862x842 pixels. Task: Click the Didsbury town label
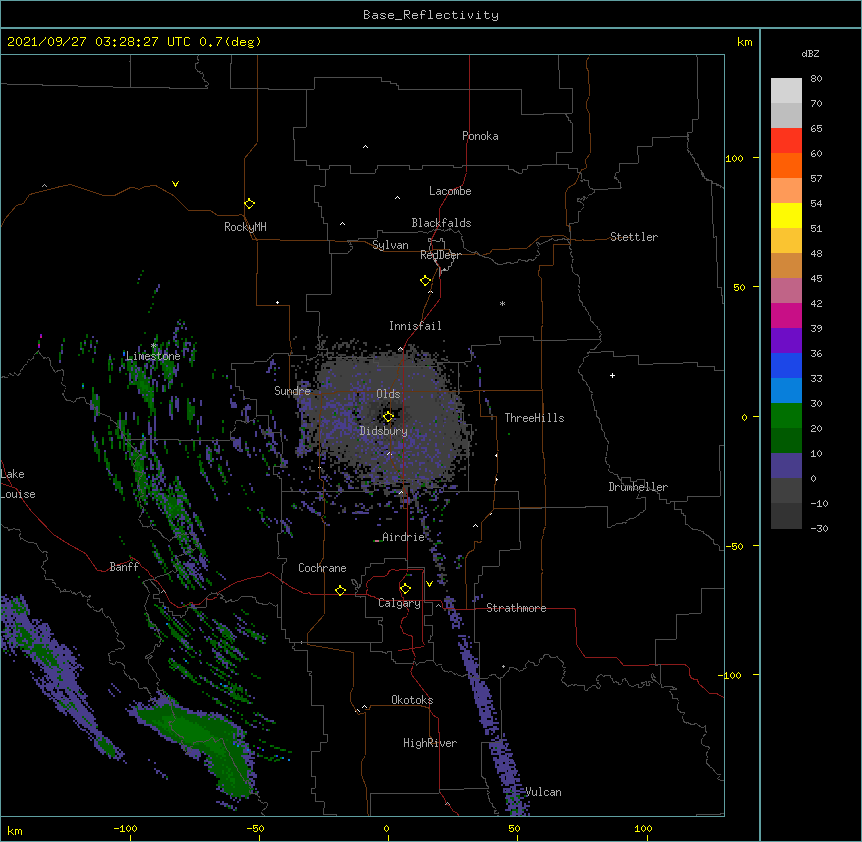pyautogui.click(x=384, y=431)
